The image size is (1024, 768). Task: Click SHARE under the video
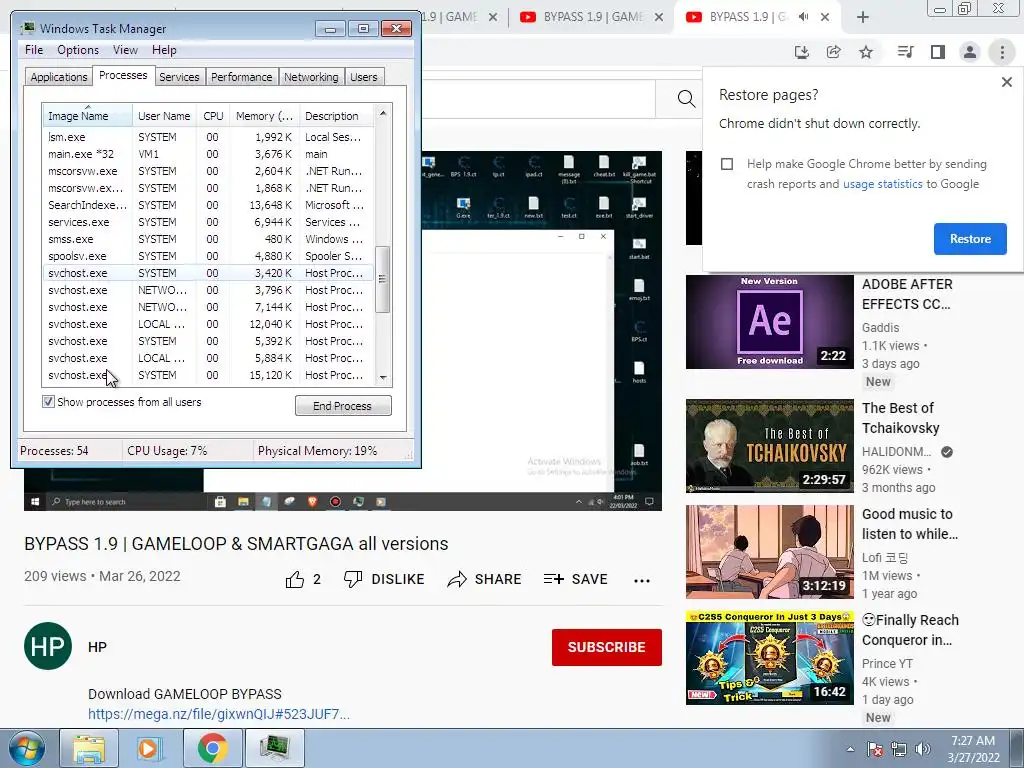[484, 579]
